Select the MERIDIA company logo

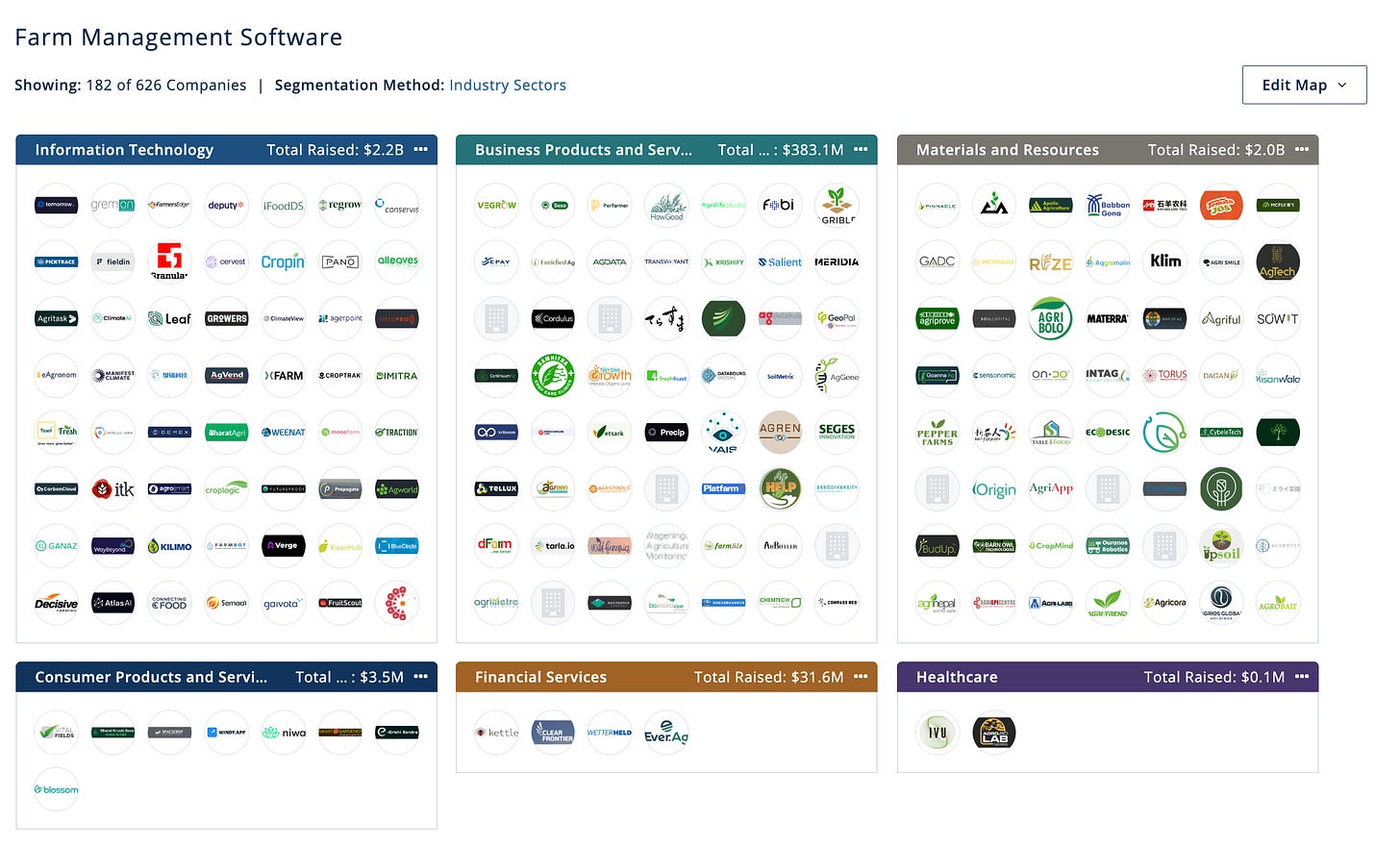(x=837, y=262)
